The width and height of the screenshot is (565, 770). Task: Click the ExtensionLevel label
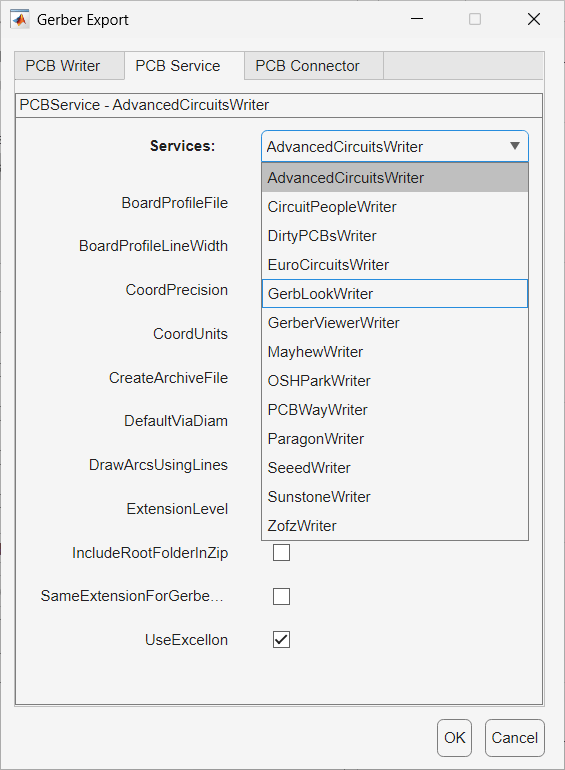click(x=177, y=509)
